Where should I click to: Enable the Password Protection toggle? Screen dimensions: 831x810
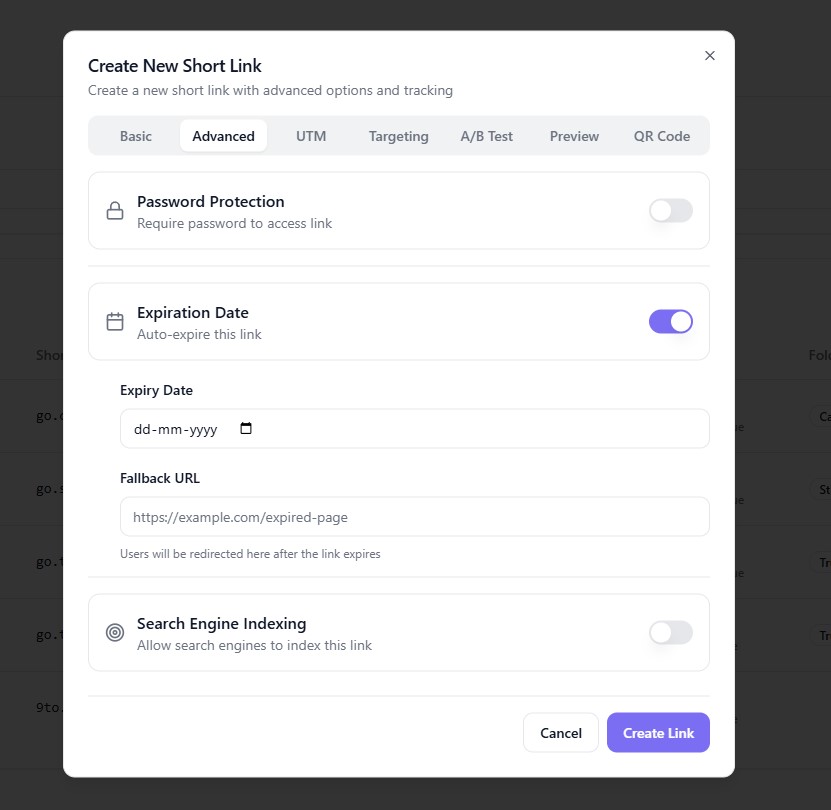tap(670, 210)
